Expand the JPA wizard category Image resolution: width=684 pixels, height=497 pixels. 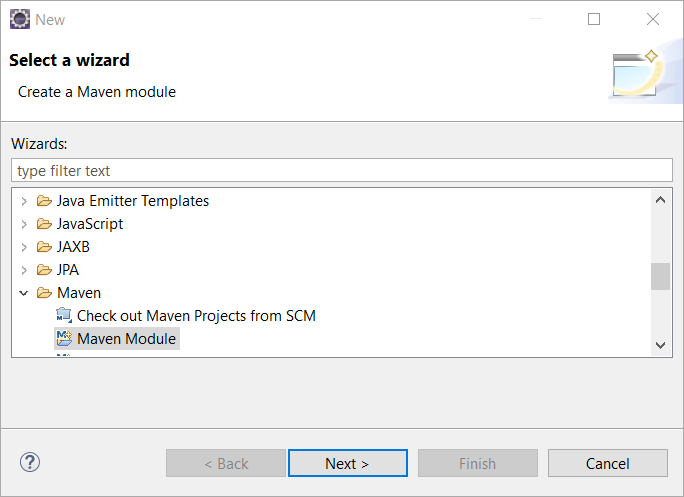(x=24, y=270)
